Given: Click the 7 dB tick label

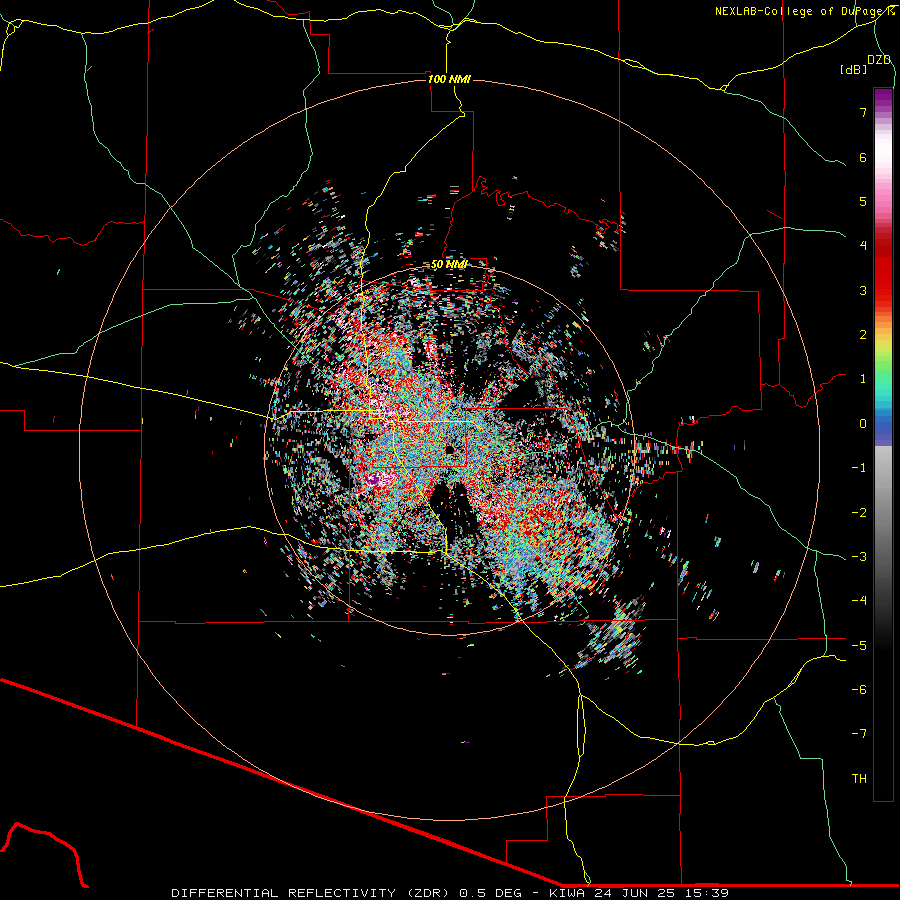Looking at the screenshot, I should 863,113.
